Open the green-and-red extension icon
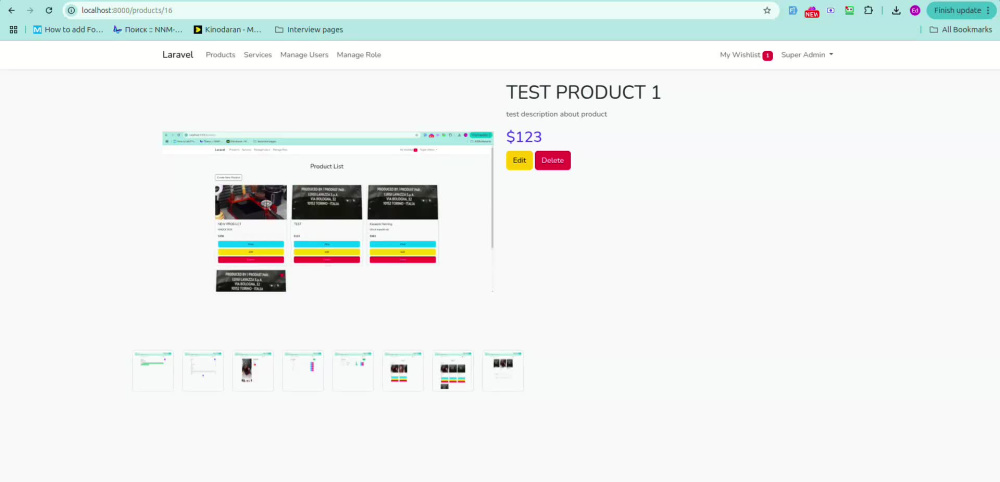 click(849, 10)
